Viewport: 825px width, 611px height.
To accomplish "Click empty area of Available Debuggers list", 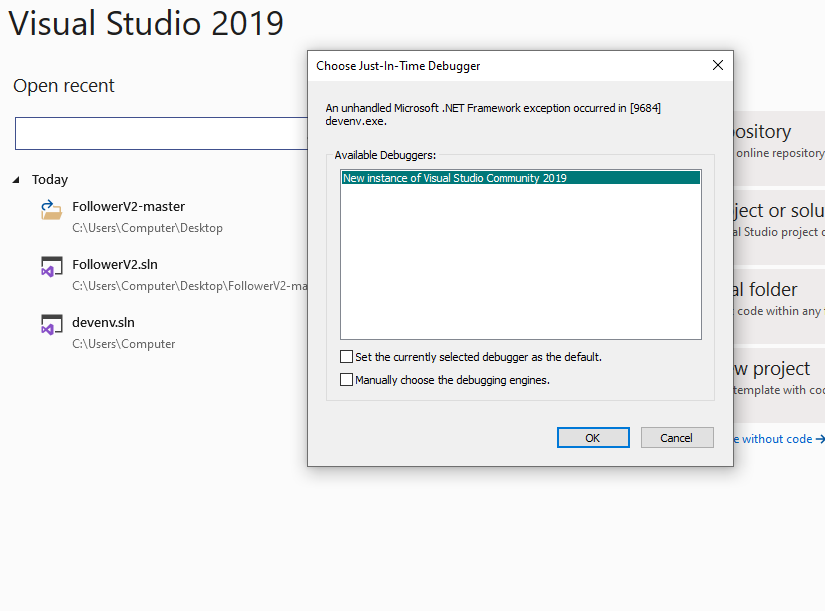I will (x=520, y=263).
